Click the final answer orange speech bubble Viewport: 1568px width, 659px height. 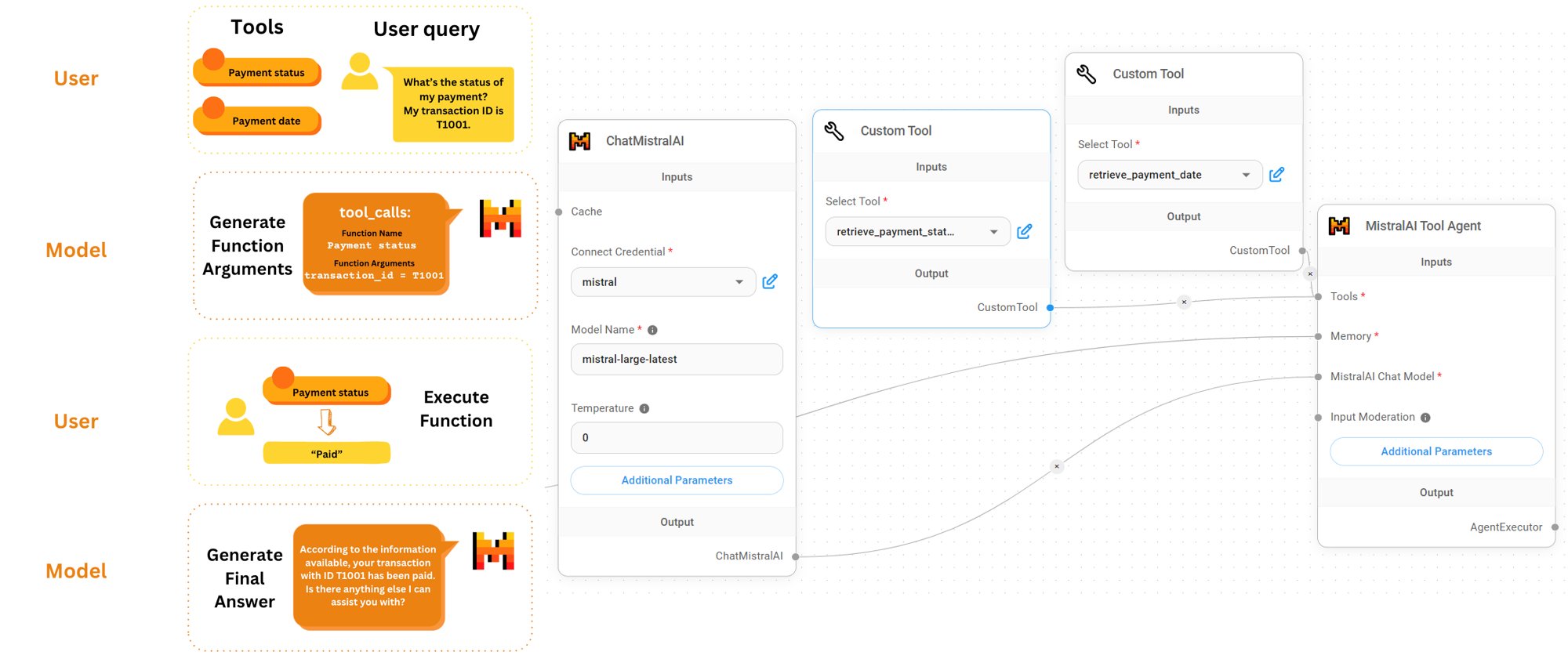[374, 578]
